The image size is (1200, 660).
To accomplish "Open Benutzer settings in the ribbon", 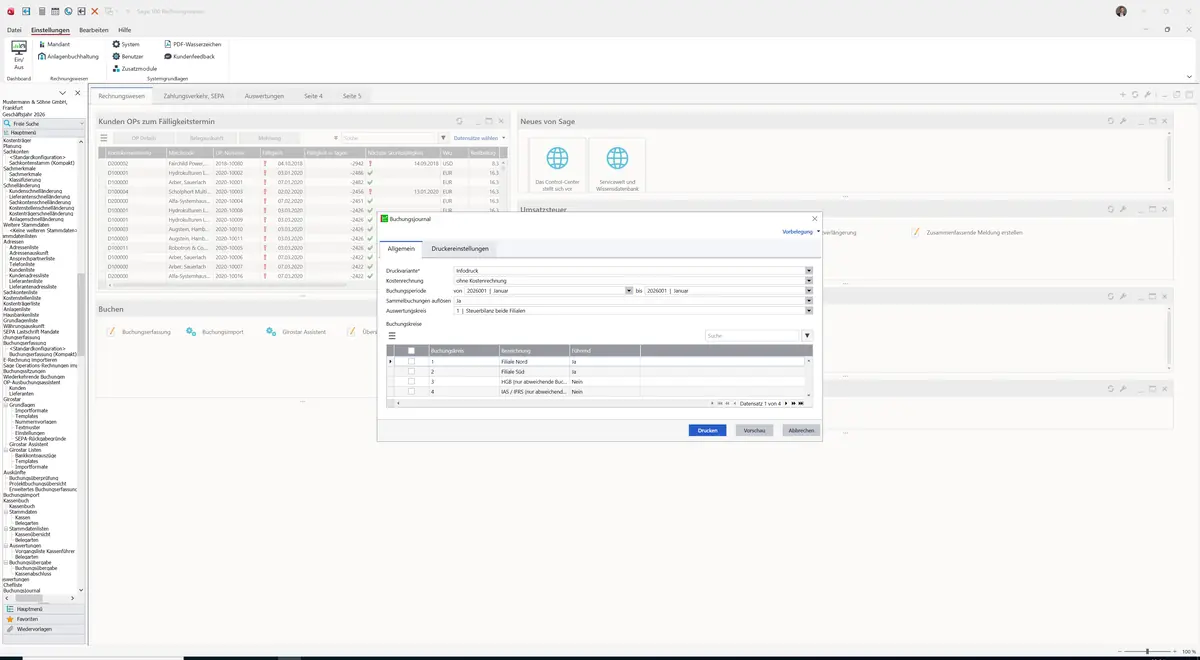I will pyautogui.click(x=128, y=57).
